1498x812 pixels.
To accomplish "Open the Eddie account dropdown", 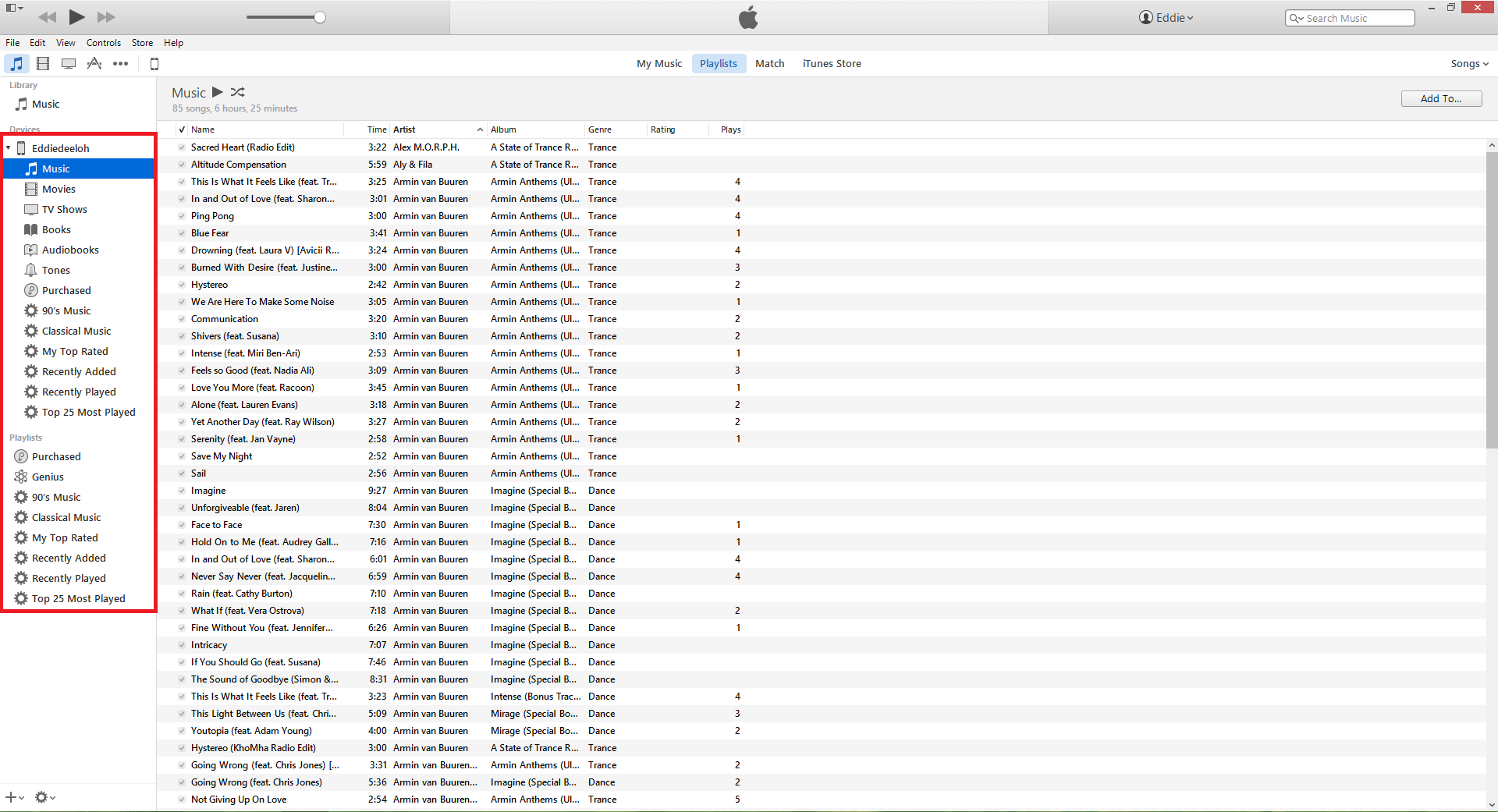I will [1166, 17].
